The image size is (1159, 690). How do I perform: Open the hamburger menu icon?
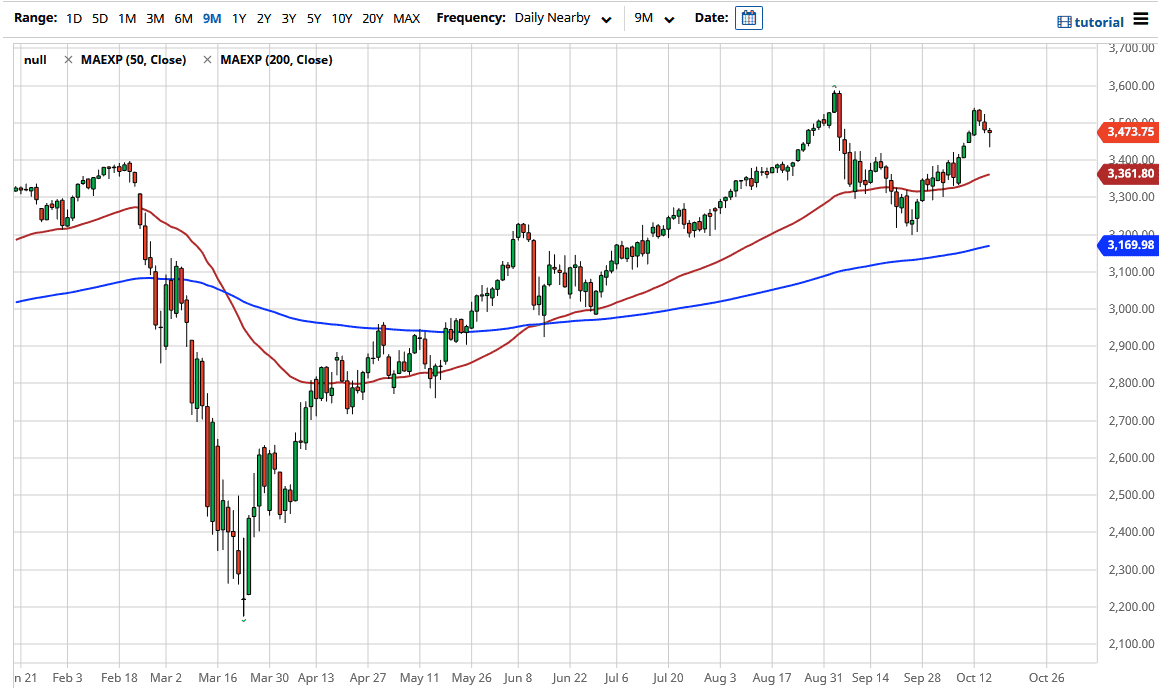(x=1141, y=18)
